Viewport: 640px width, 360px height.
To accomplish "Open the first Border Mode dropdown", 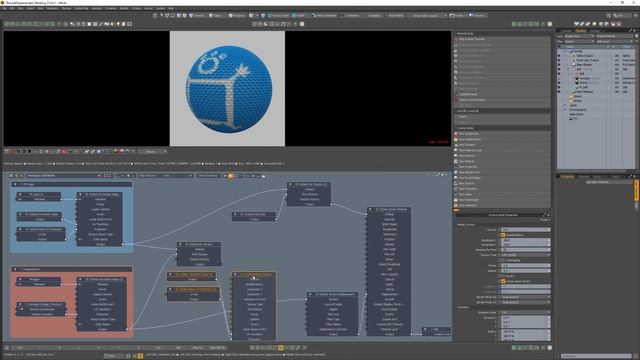I will (525, 297).
